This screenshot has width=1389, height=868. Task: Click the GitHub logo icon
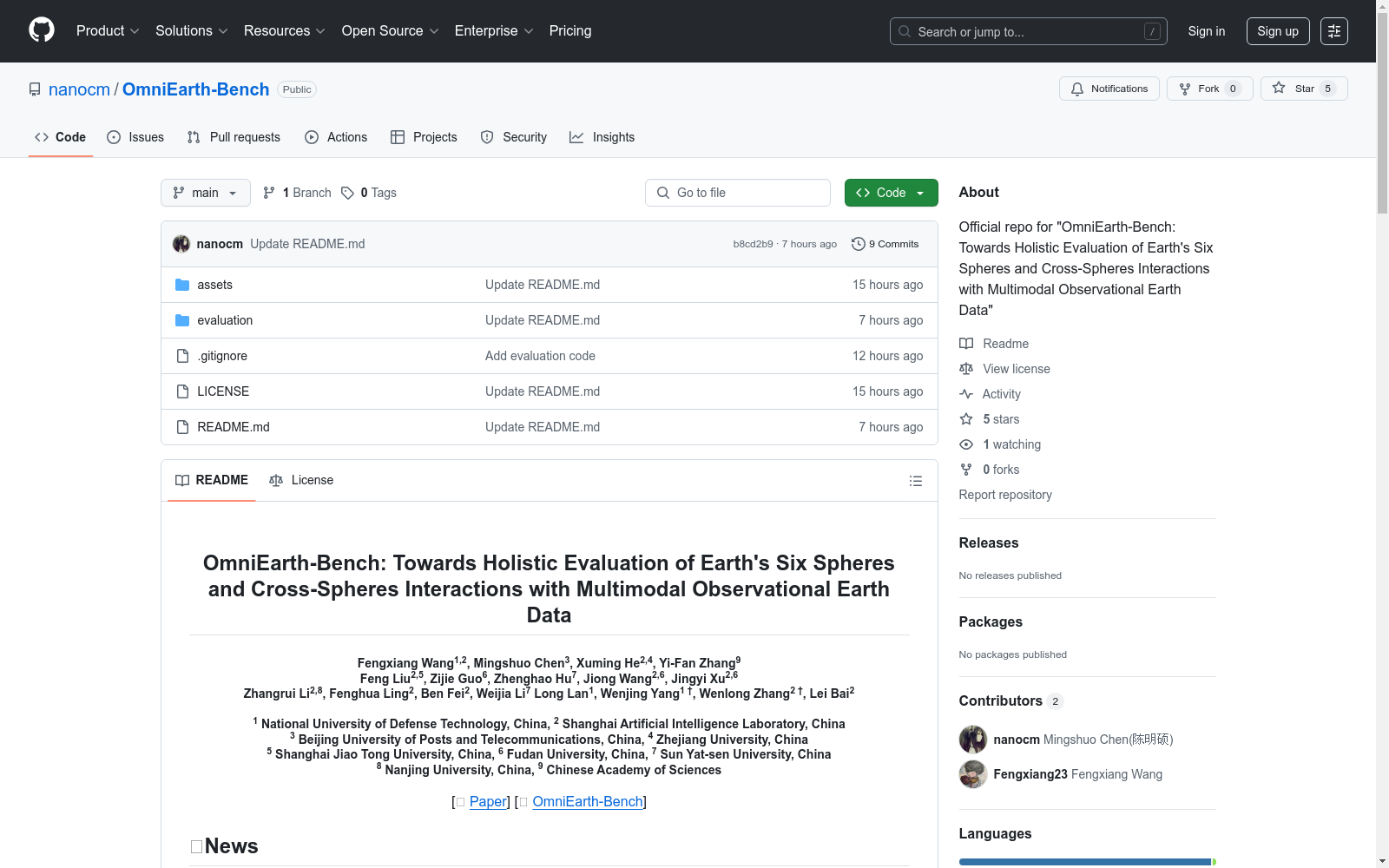pos(42,30)
